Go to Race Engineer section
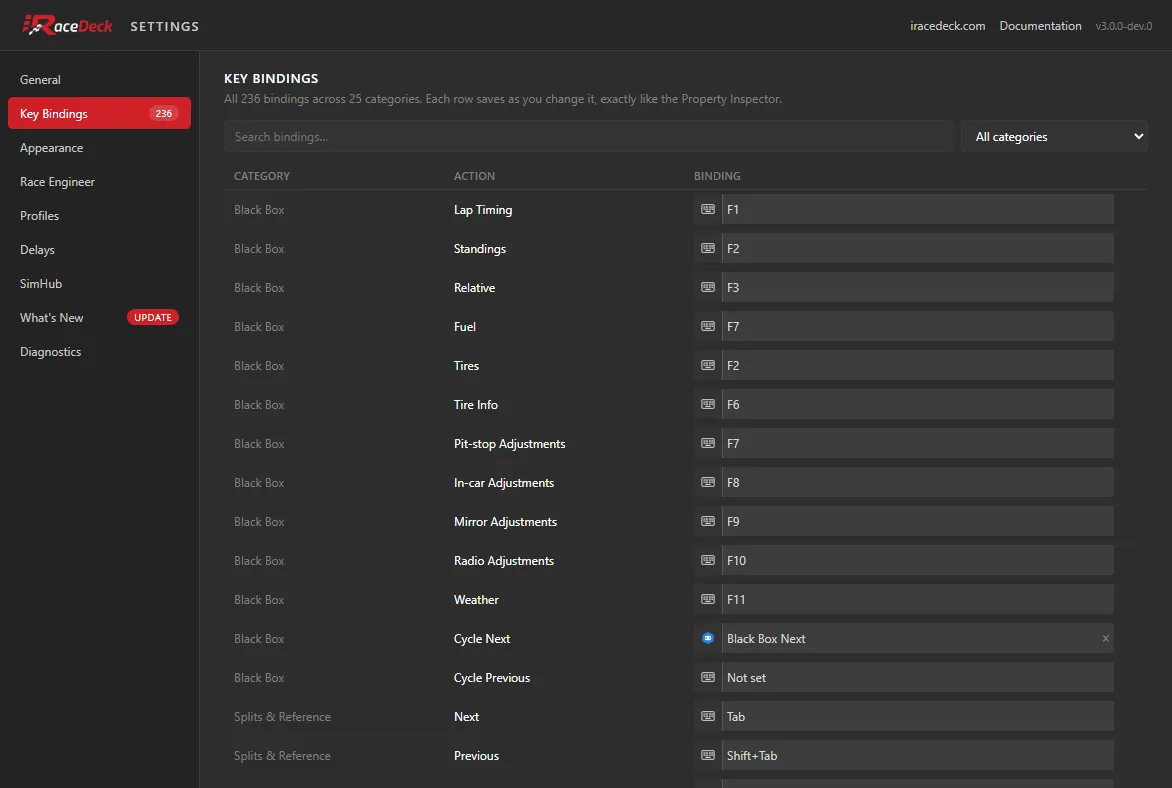The image size is (1172, 788). (x=99, y=182)
